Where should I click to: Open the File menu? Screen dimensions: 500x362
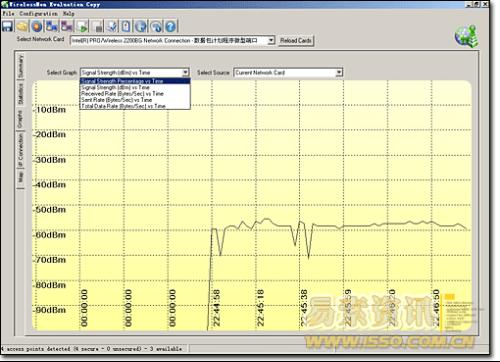[x=8, y=14]
